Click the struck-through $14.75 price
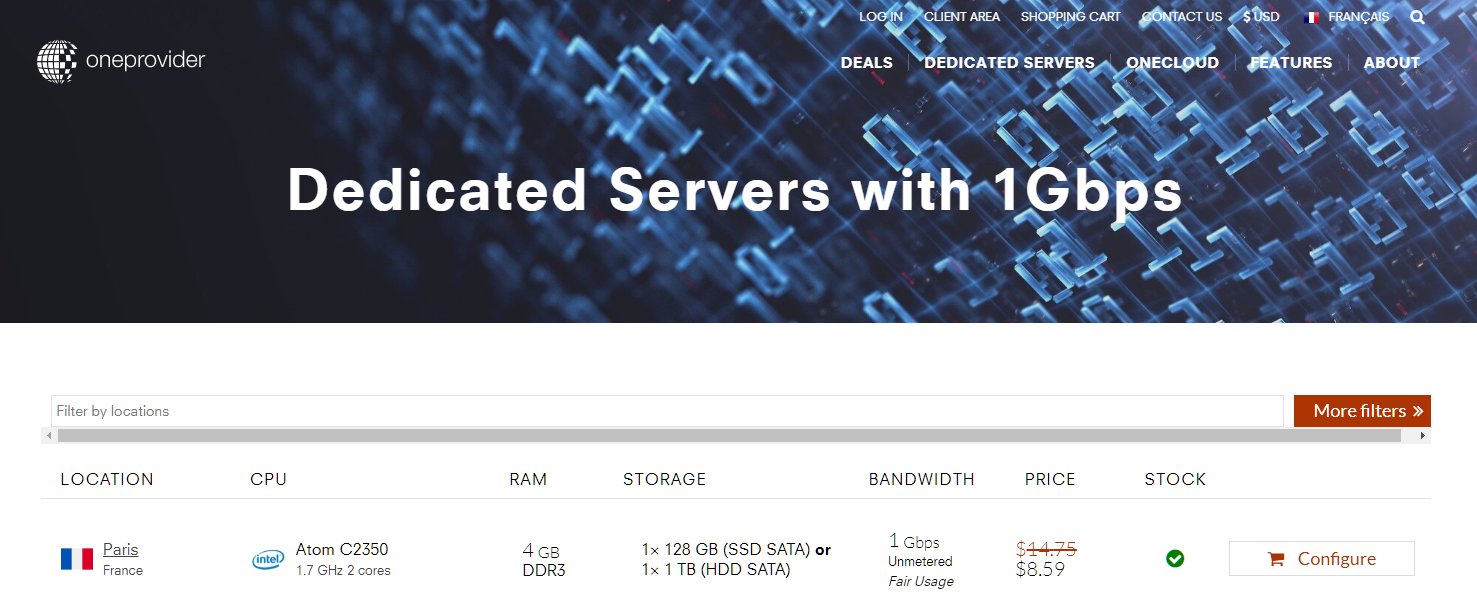The width and height of the screenshot is (1477, 606). pyautogui.click(x=1046, y=548)
